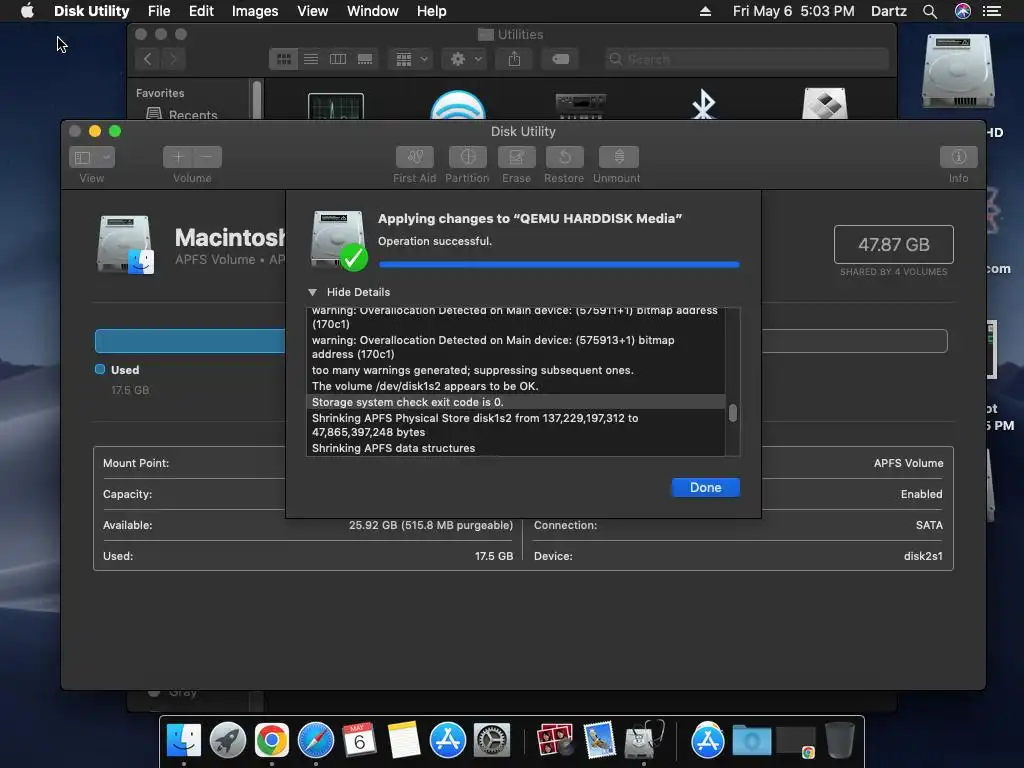The height and width of the screenshot is (768, 1024).
Task: Click the Available '25.92 GB' value
Action: [431, 525]
